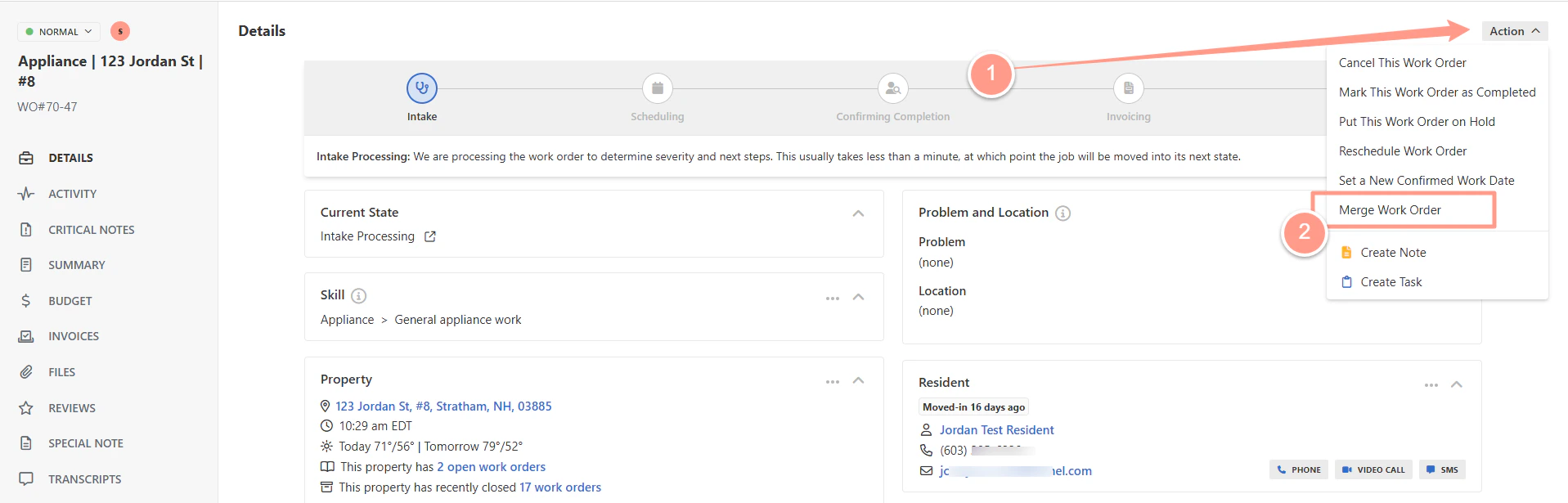Click the Invoicing stage document icon

coord(1129,88)
